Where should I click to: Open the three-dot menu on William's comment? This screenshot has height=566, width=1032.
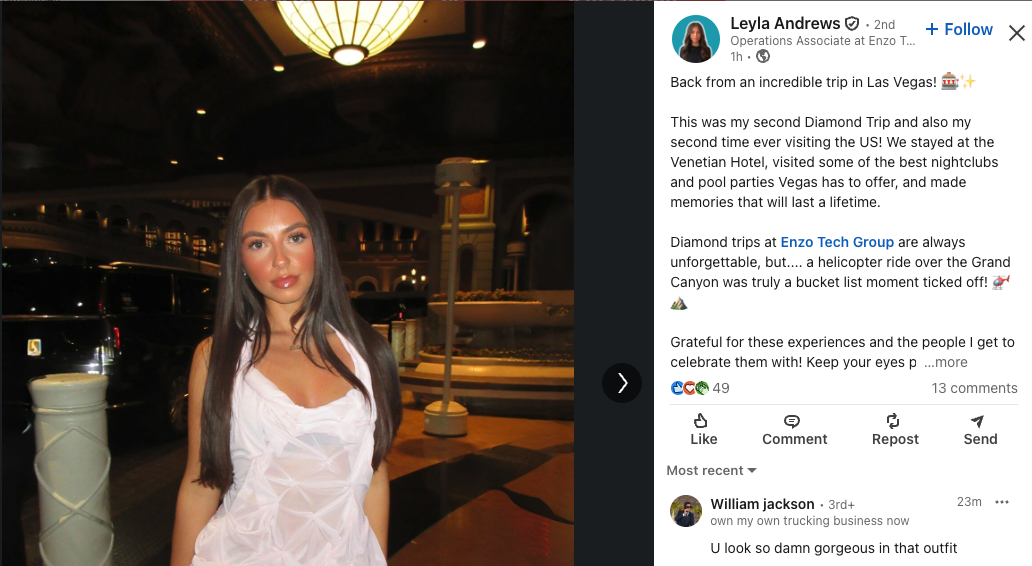(1002, 502)
